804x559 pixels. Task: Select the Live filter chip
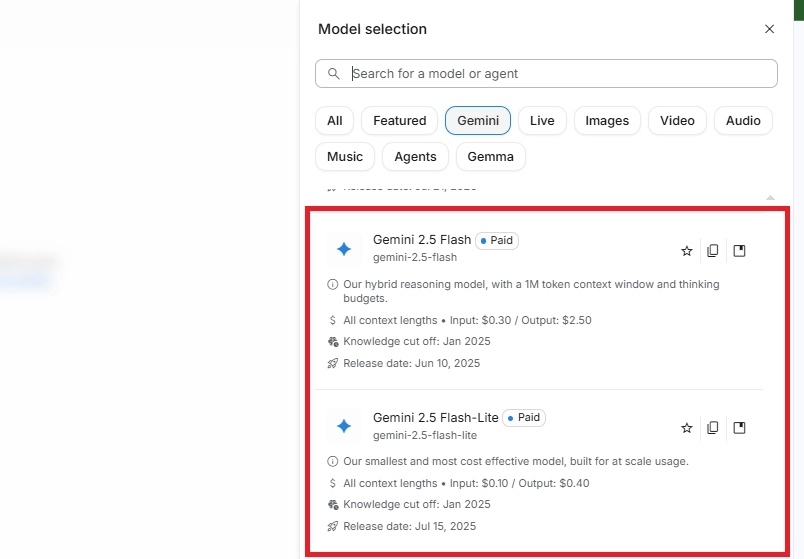[542, 121]
